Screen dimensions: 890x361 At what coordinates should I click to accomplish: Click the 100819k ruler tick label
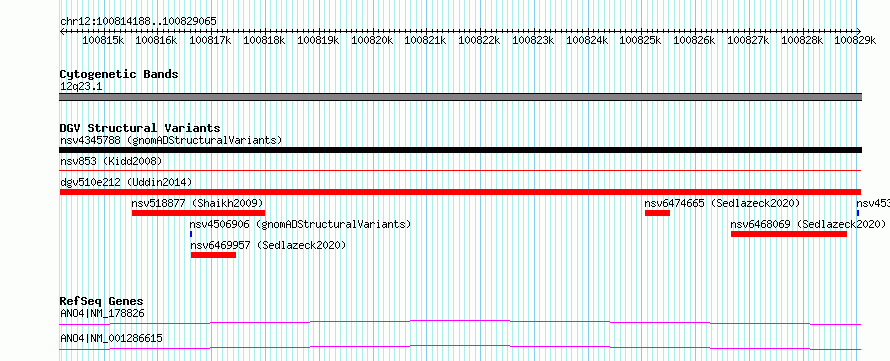pyautogui.click(x=318, y=40)
